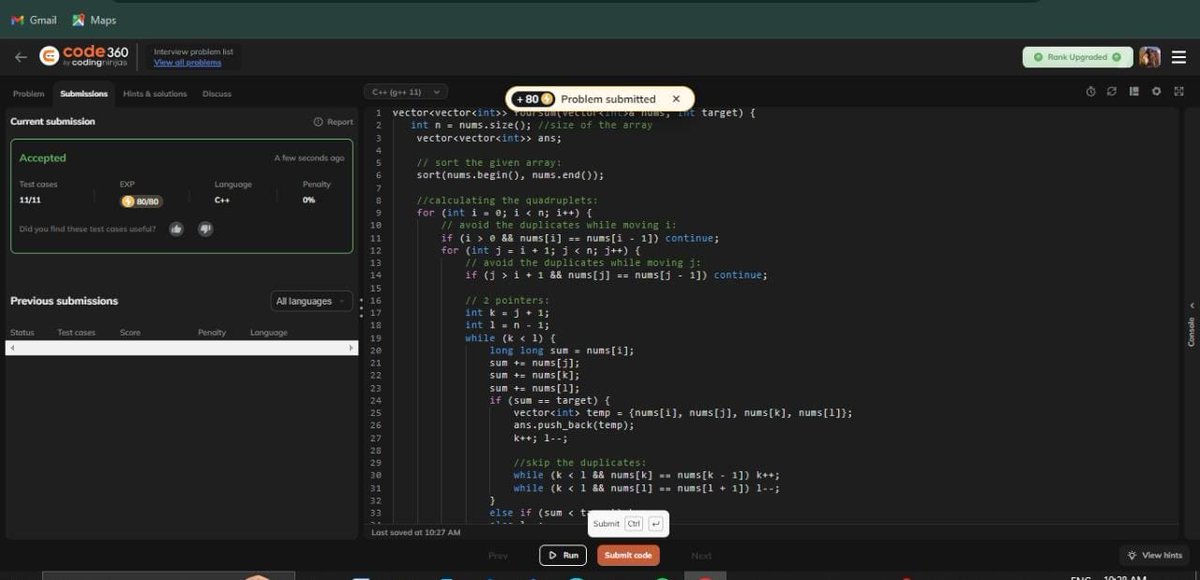This screenshot has width=1200, height=580.
Task: Click the 'Interview problem list' heading
Action: pyautogui.click(x=194, y=51)
